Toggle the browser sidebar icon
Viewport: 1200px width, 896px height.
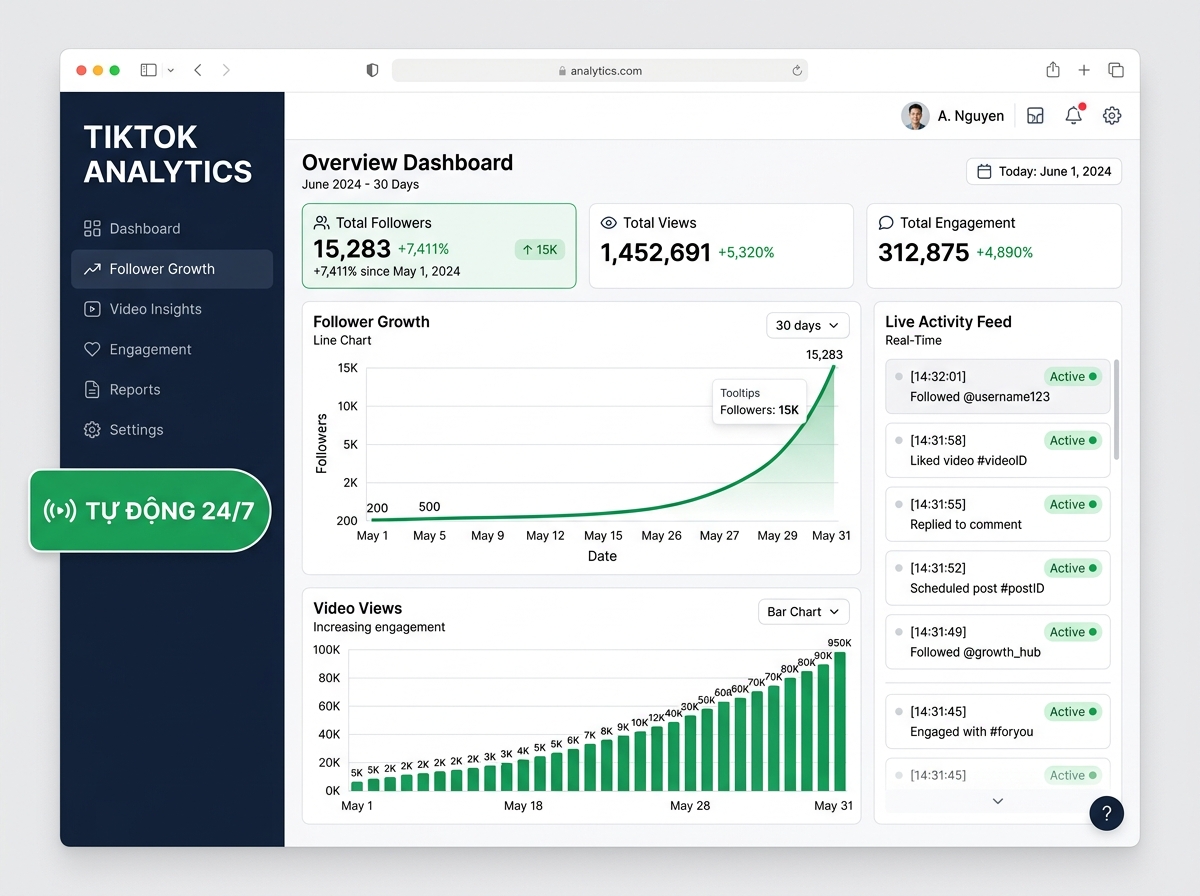148,70
